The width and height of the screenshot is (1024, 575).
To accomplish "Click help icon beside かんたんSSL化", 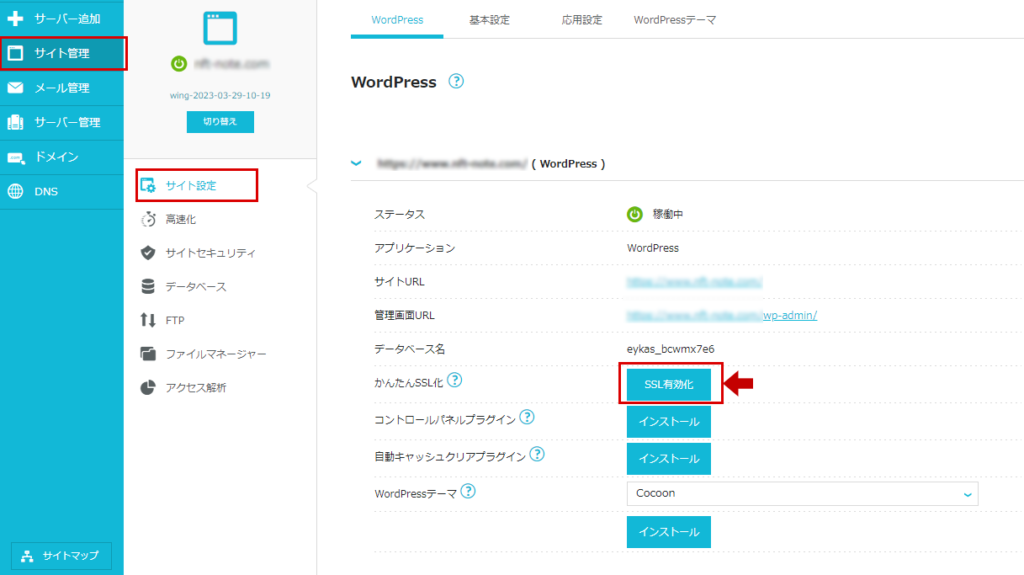I will 455,380.
